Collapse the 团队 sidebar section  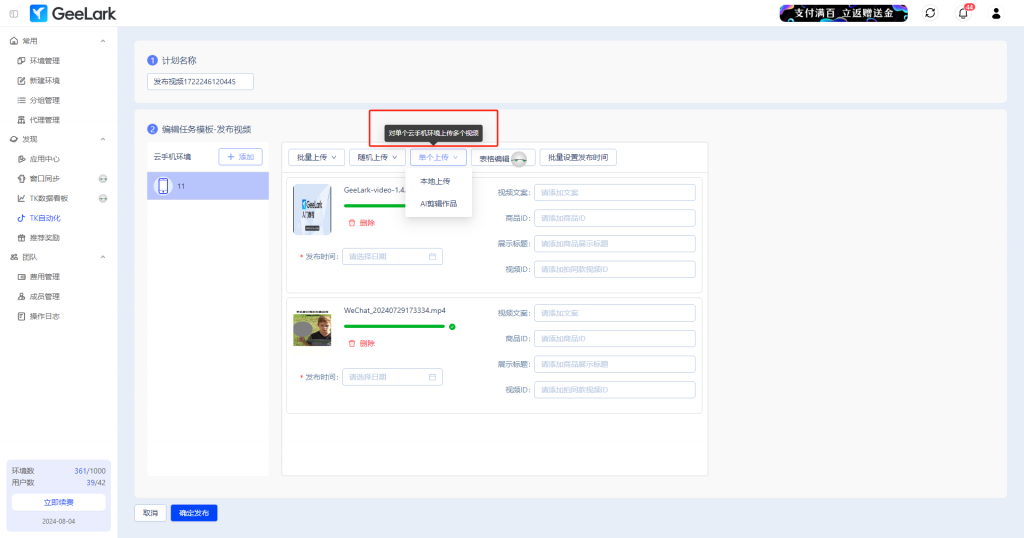[103, 257]
